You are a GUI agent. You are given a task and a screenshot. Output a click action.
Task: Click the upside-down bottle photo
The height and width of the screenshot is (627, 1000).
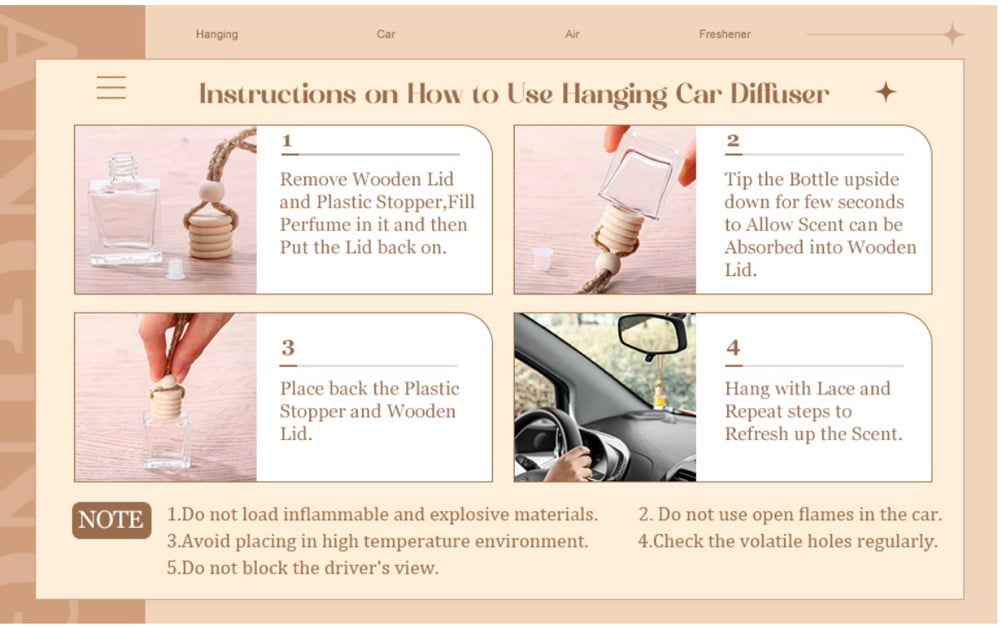point(605,210)
